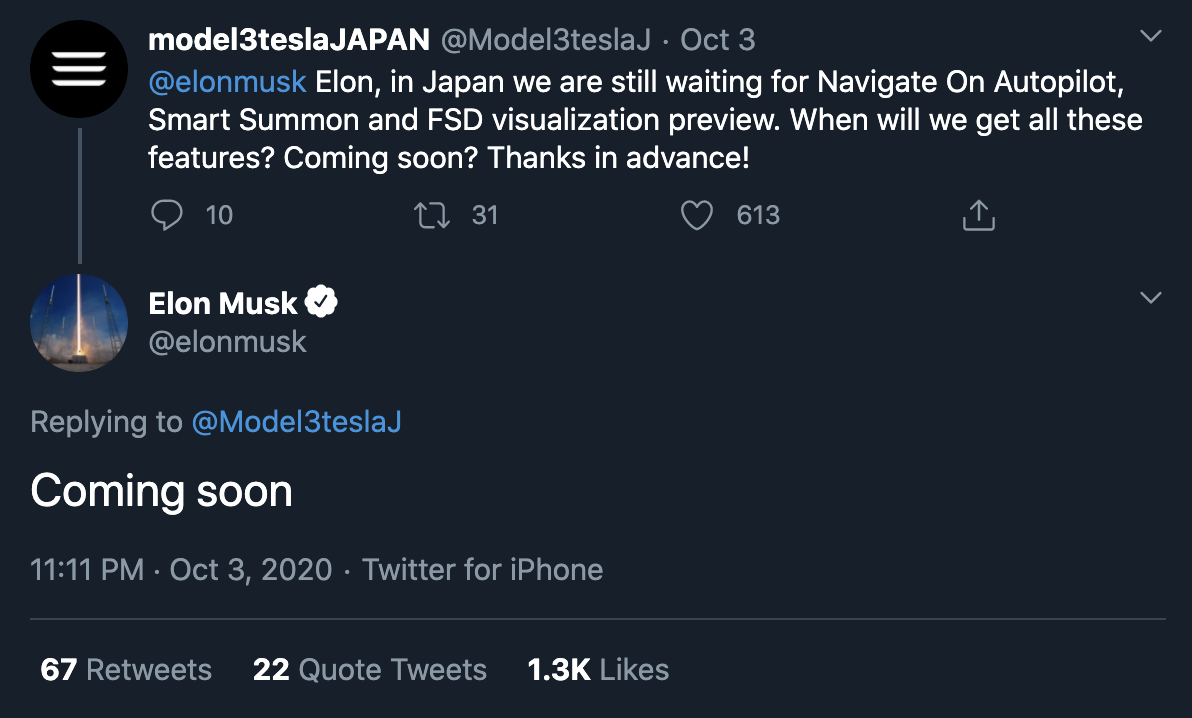
Task: Open the Twitter for iPhone source link
Action: [482, 570]
